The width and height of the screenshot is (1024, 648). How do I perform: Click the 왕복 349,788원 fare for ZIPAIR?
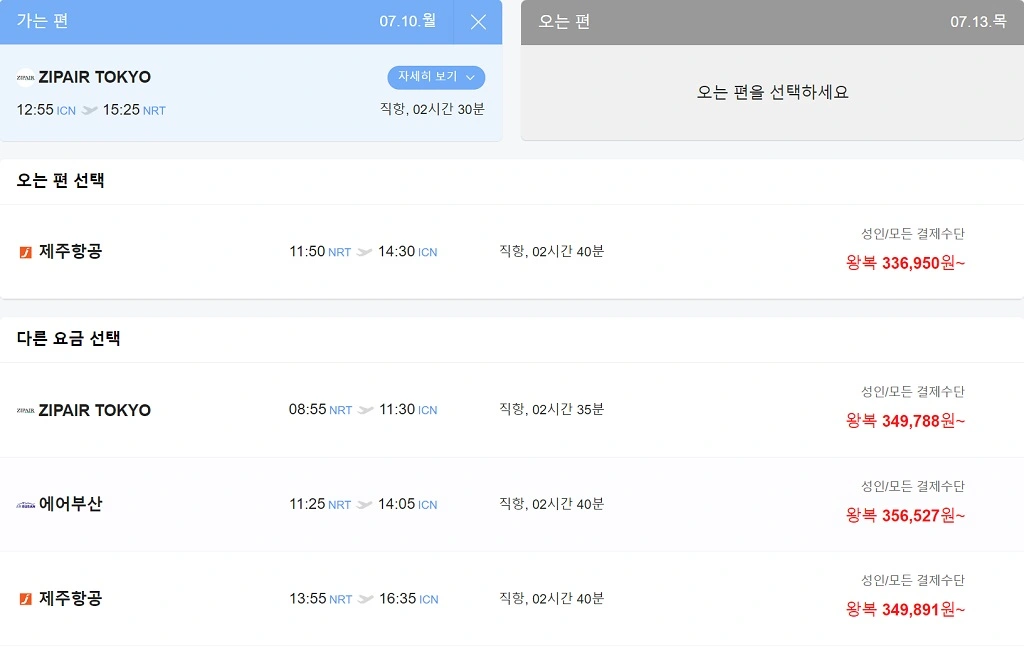click(904, 420)
